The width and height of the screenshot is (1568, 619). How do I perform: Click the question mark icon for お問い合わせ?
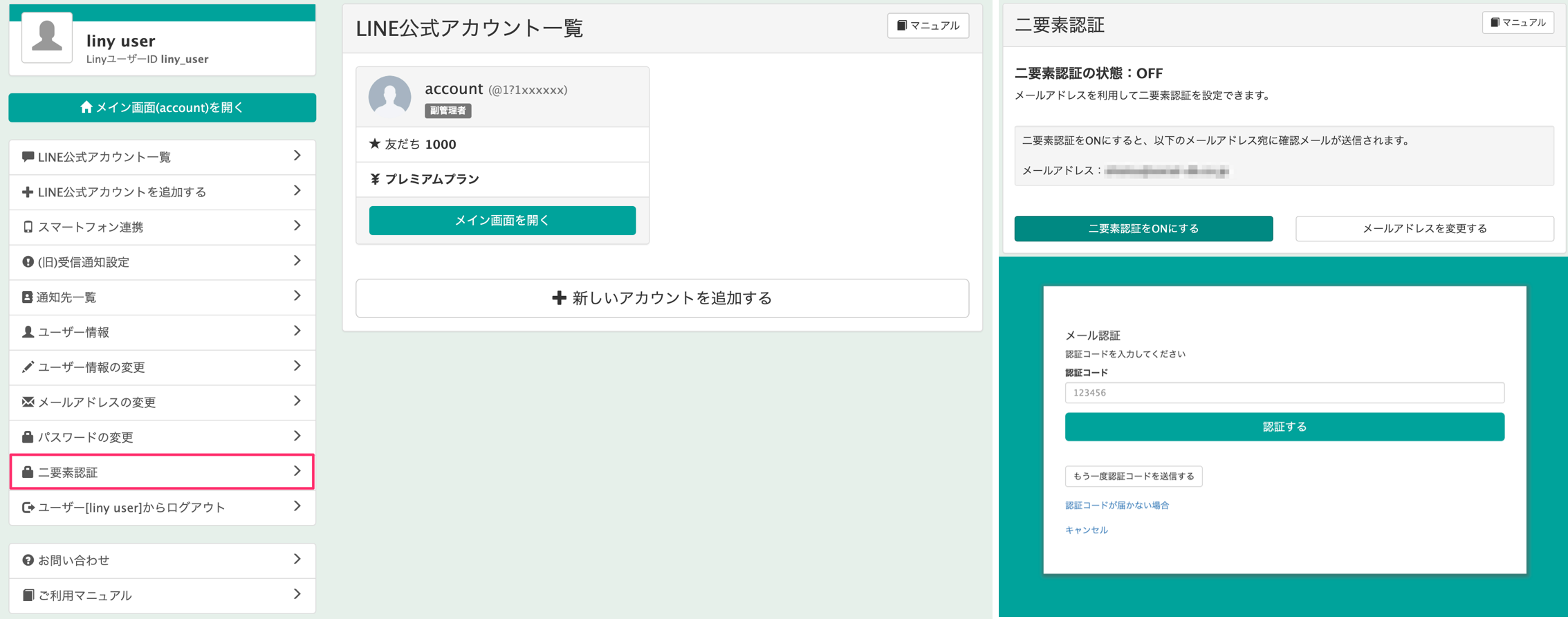(28, 560)
